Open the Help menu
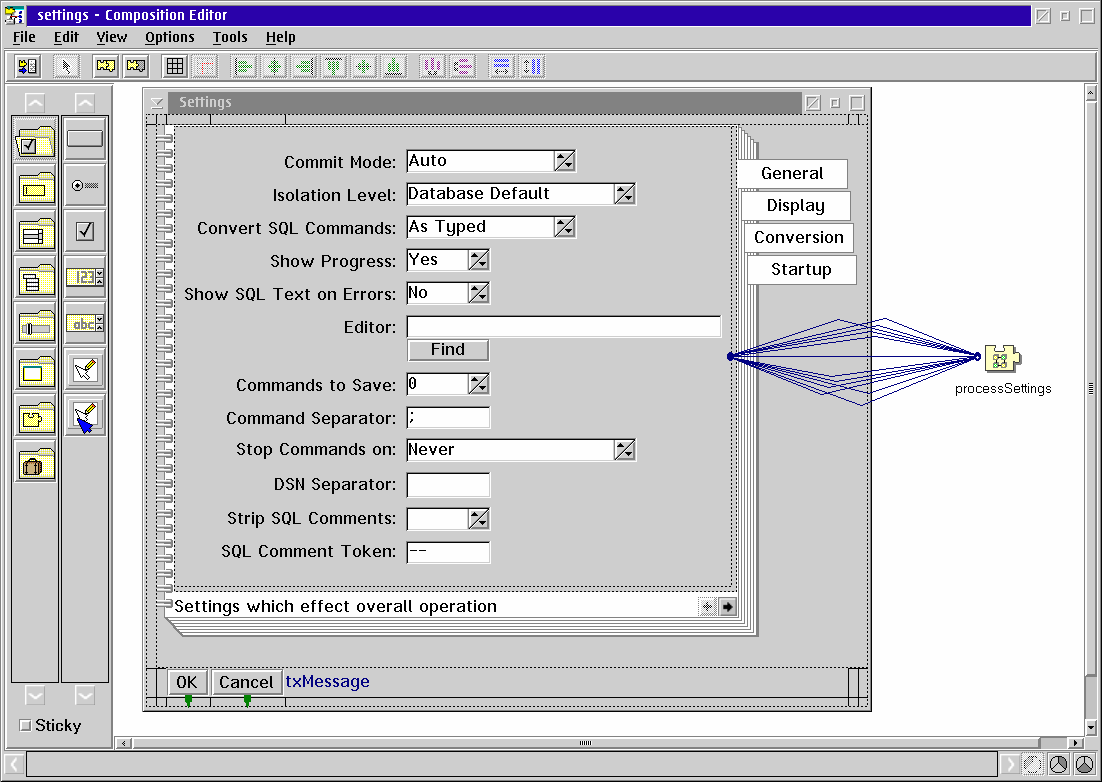1102x782 pixels. point(280,37)
